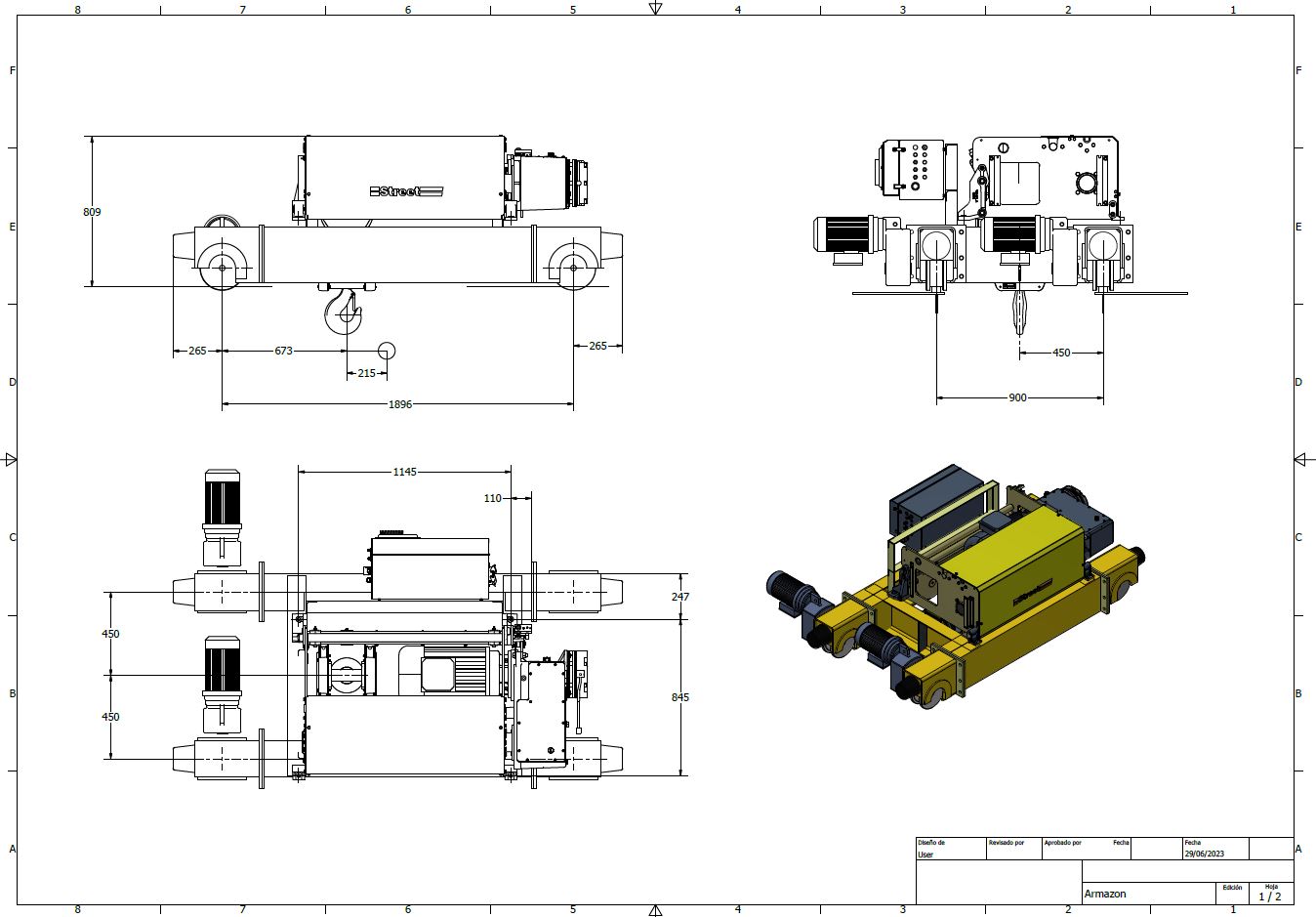Click the 'Armazon' title in the title block

tap(1105, 894)
